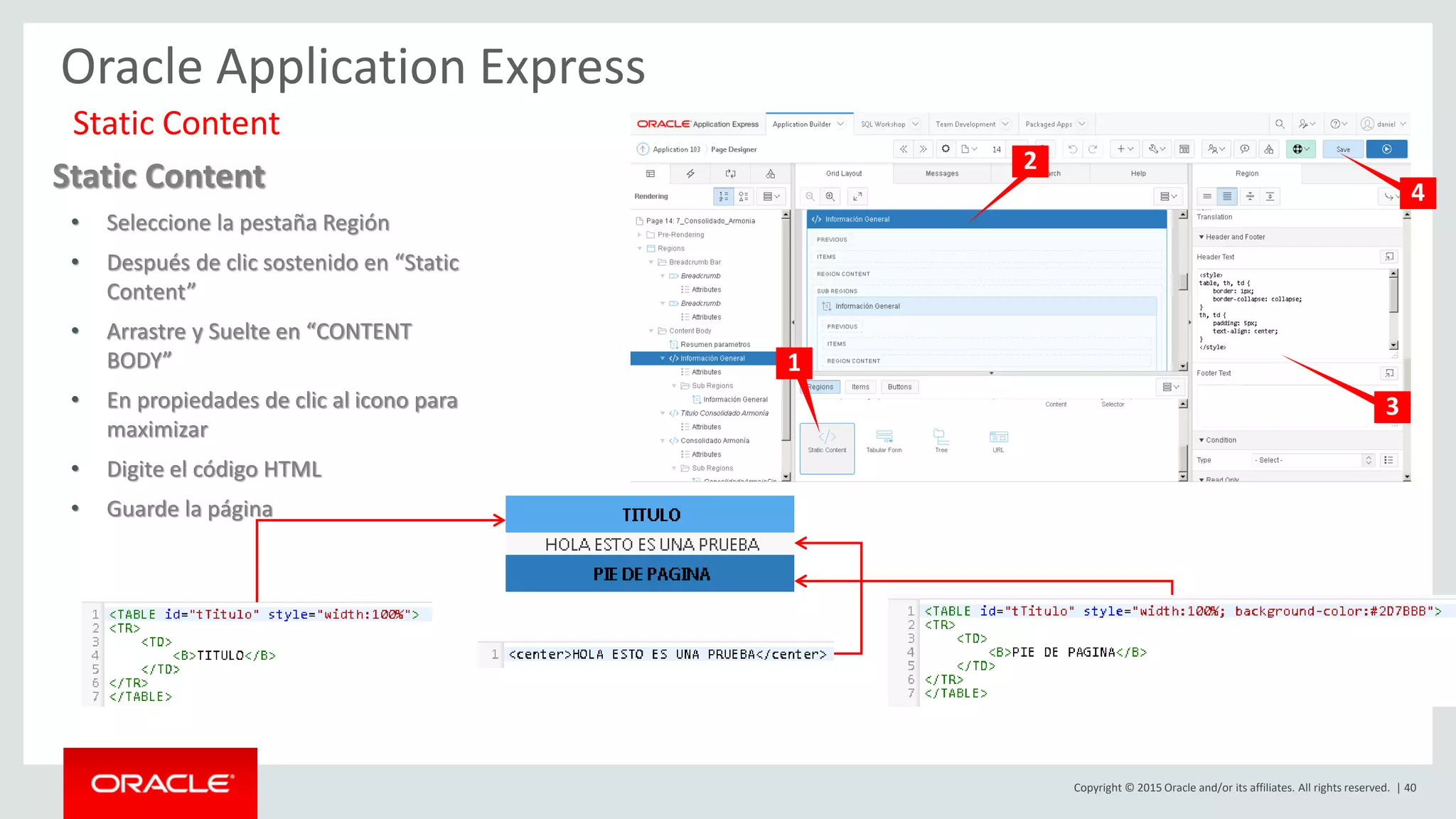The height and width of the screenshot is (819, 1456).
Task: Click the Condition Type quick pick list icon
Action: (1388, 460)
